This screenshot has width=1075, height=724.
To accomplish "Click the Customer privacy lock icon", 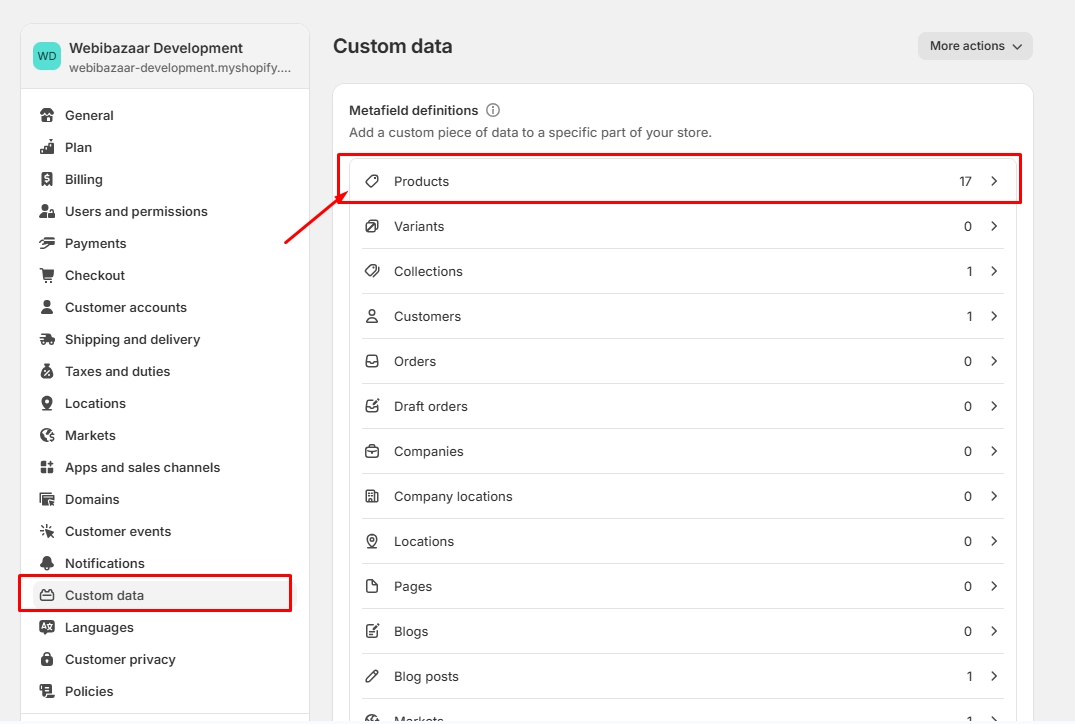I will pos(47,659).
